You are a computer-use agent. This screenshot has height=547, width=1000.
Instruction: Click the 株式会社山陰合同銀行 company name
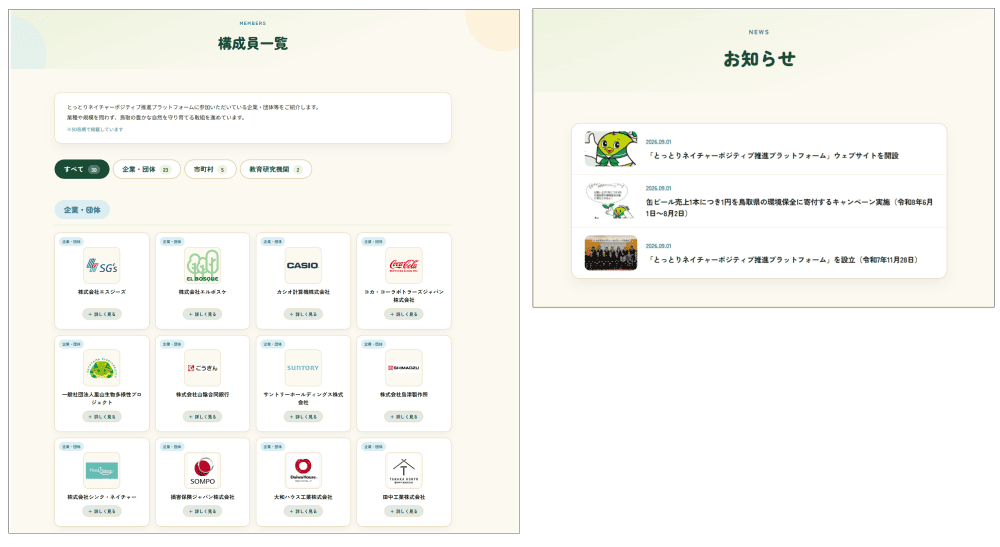[202, 395]
